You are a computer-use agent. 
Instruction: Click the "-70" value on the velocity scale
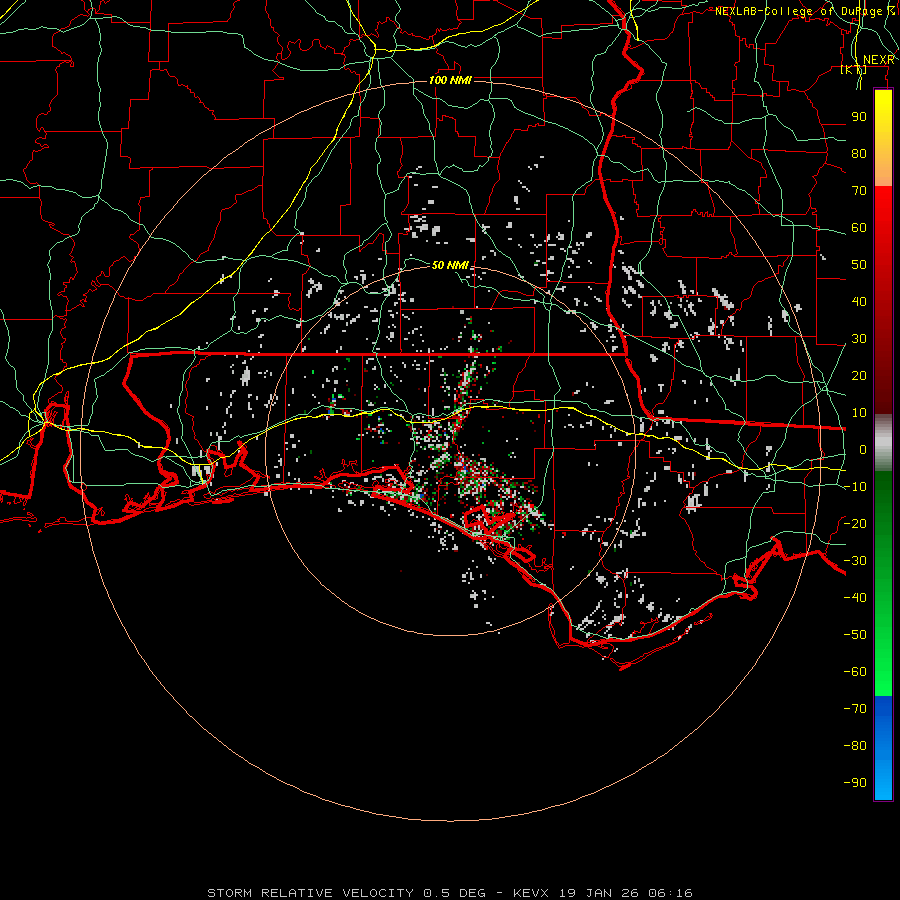[x=855, y=708]
